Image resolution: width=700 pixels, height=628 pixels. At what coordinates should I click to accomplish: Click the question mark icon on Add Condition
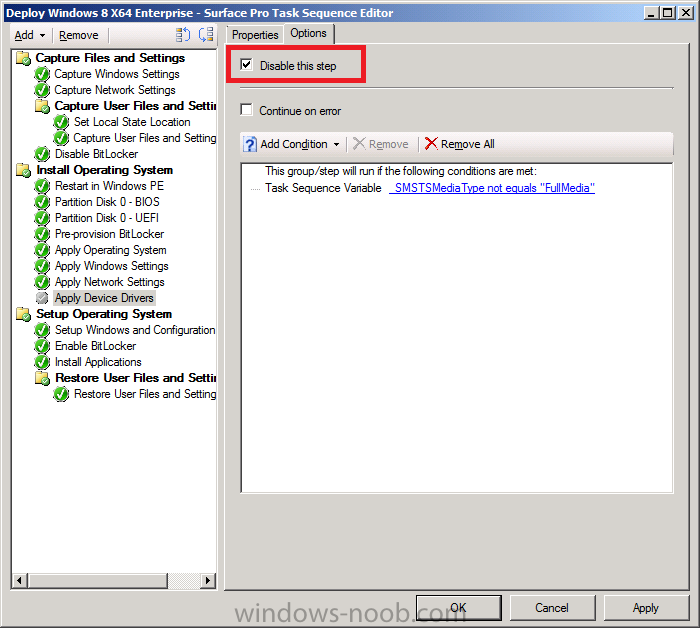pyautogui.click(x=250, y=144)
